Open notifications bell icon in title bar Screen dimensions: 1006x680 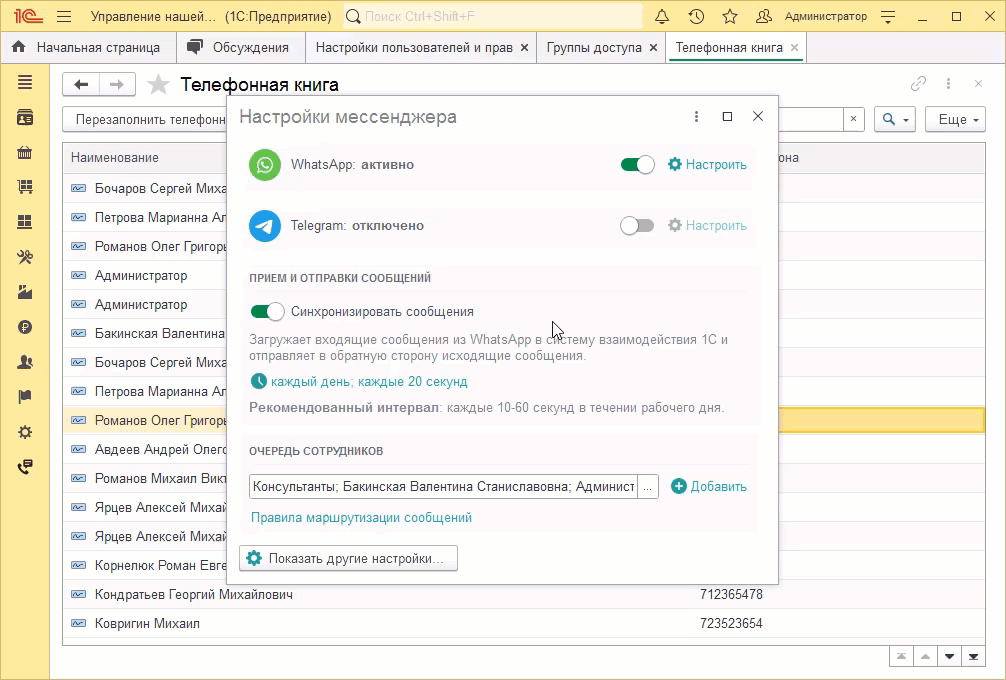tap(662, 17)
